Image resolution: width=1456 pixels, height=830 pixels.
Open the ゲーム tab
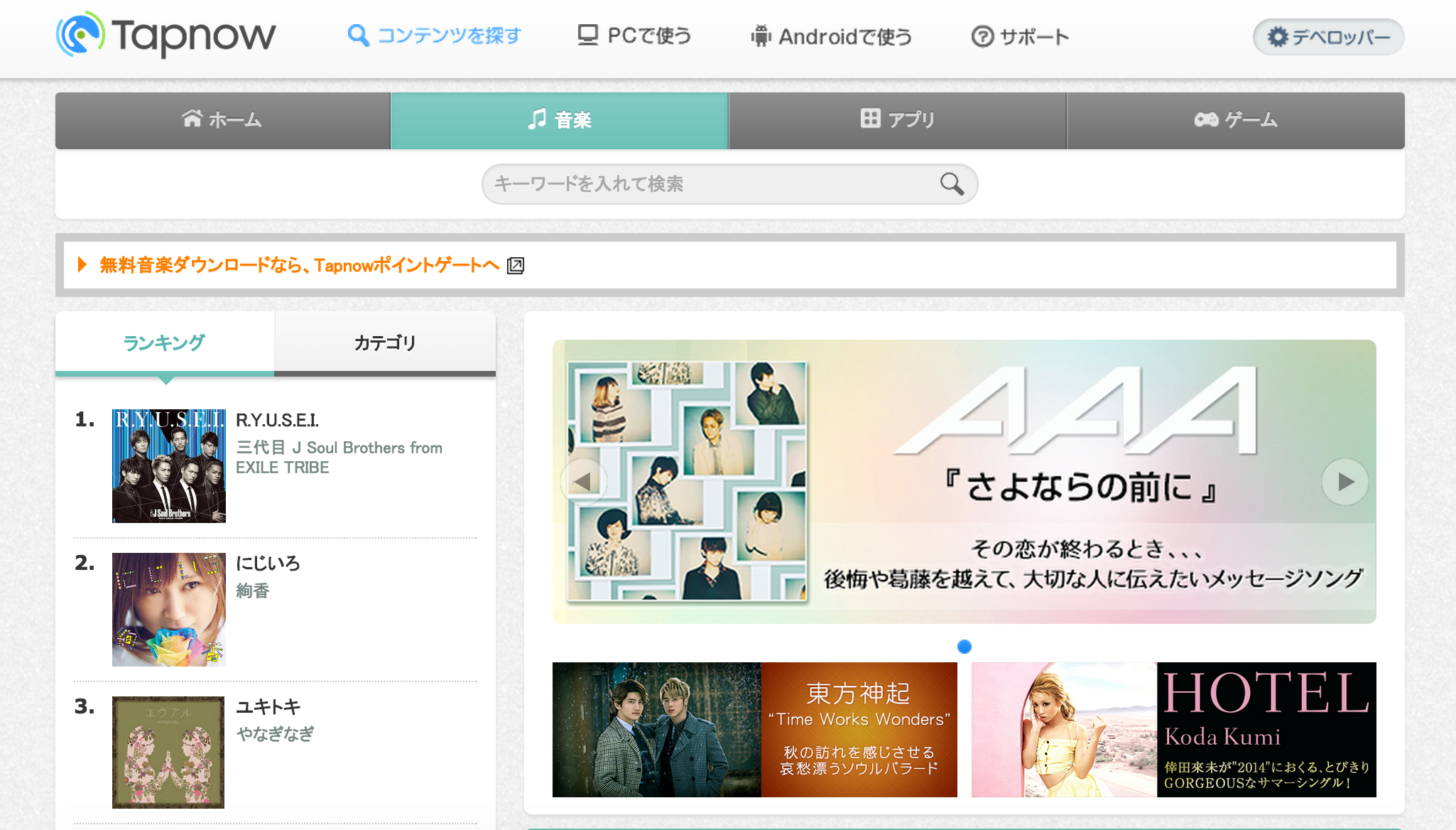pos(1235,120)
